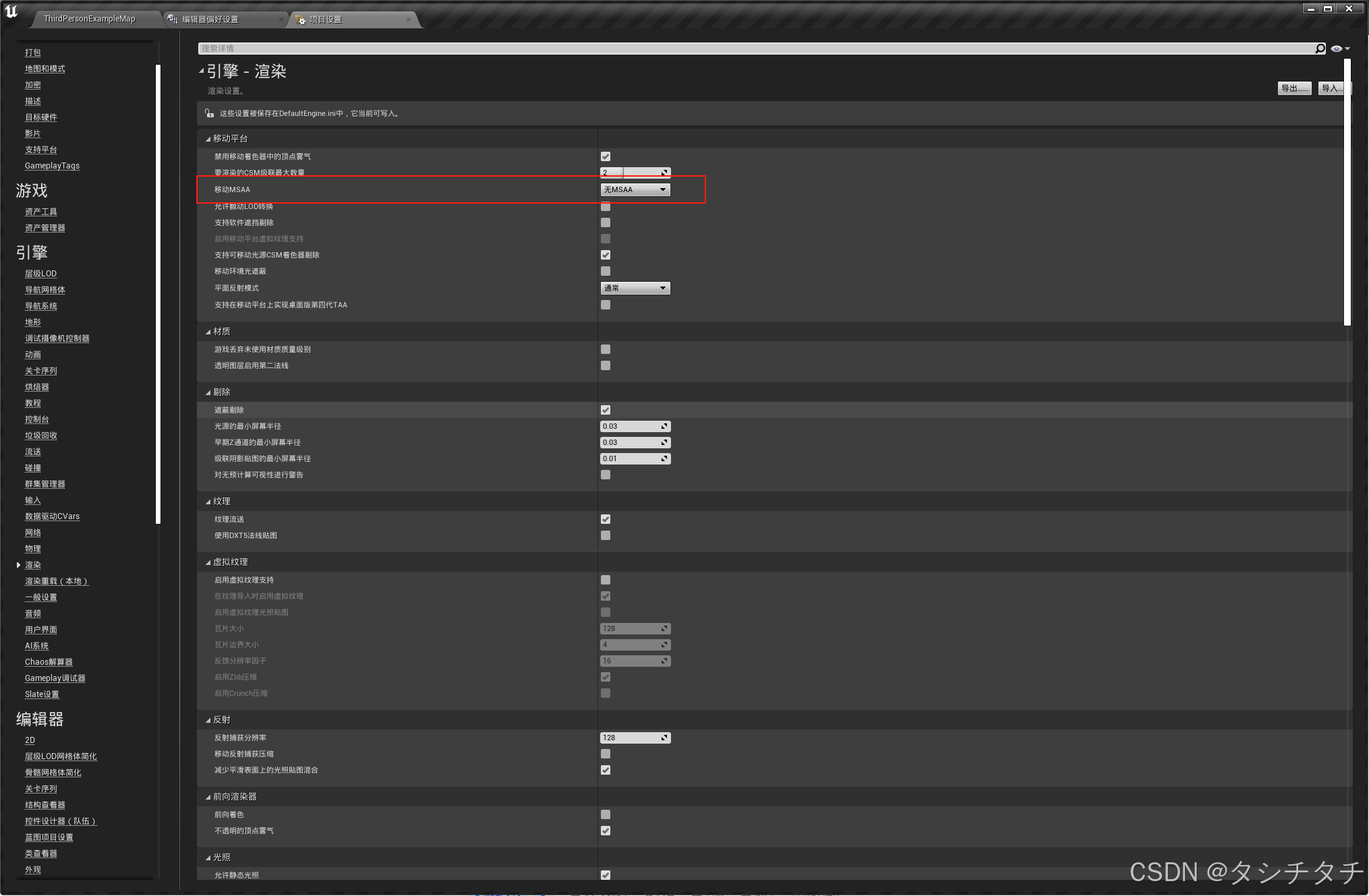Open the 移动MSAA dropdown showing 无MSAA
1369x896 pixels.
[634, 189]
